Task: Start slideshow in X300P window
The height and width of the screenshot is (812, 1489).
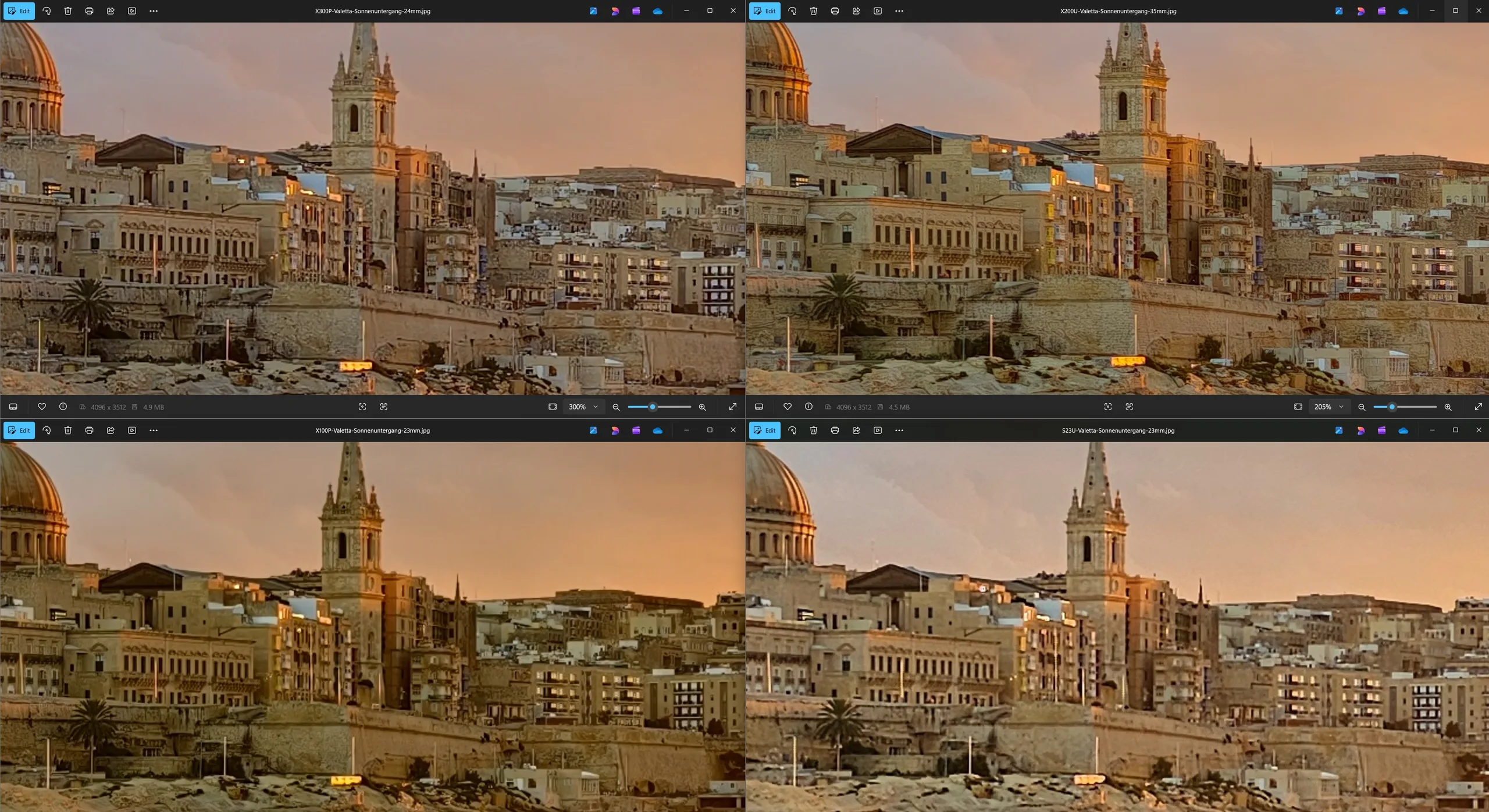Action: point(132,11)
